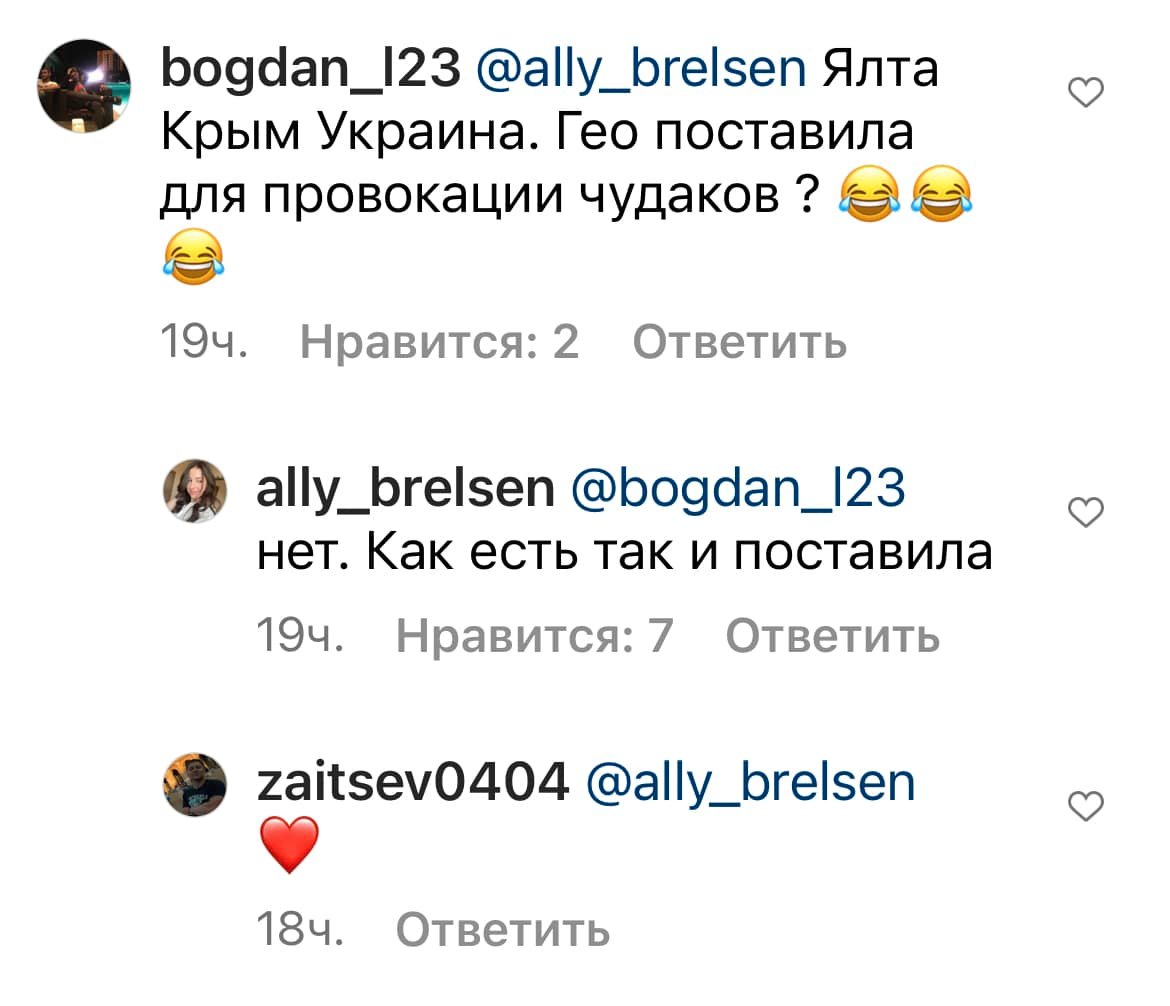Open the bogdan_l23 username link
Image resolution: width=1170 pixels, height=1006 pixels.
[x=310, y=70]
